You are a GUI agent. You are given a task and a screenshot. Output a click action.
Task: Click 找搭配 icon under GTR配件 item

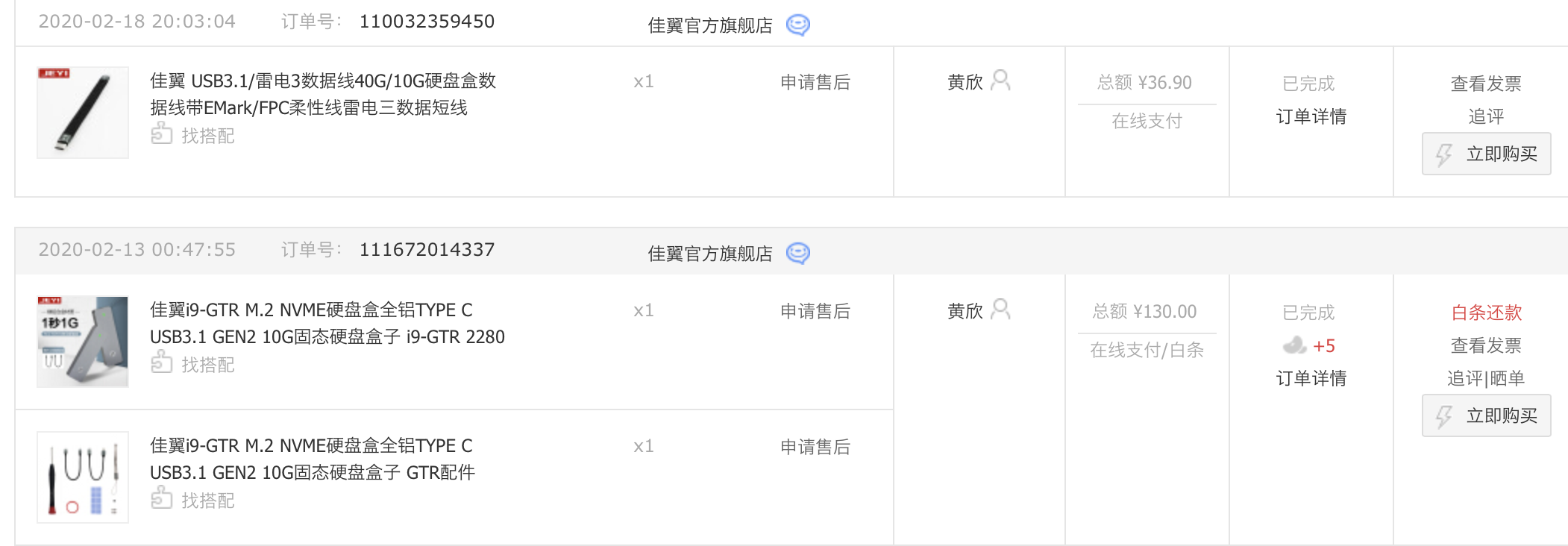tap(161, 500)
